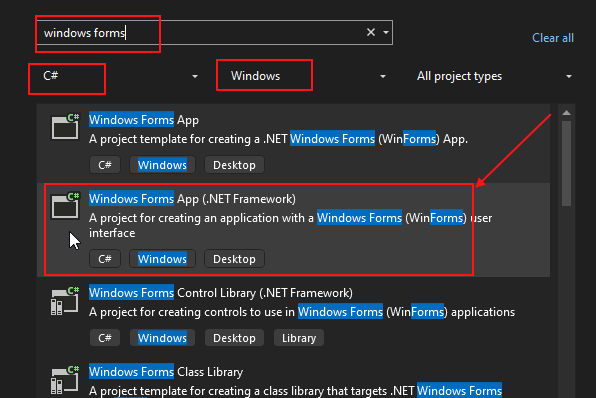The image size is (596, 398).
Task: Select Windows Forms App (.NET Framework) title
Action: 192,199
